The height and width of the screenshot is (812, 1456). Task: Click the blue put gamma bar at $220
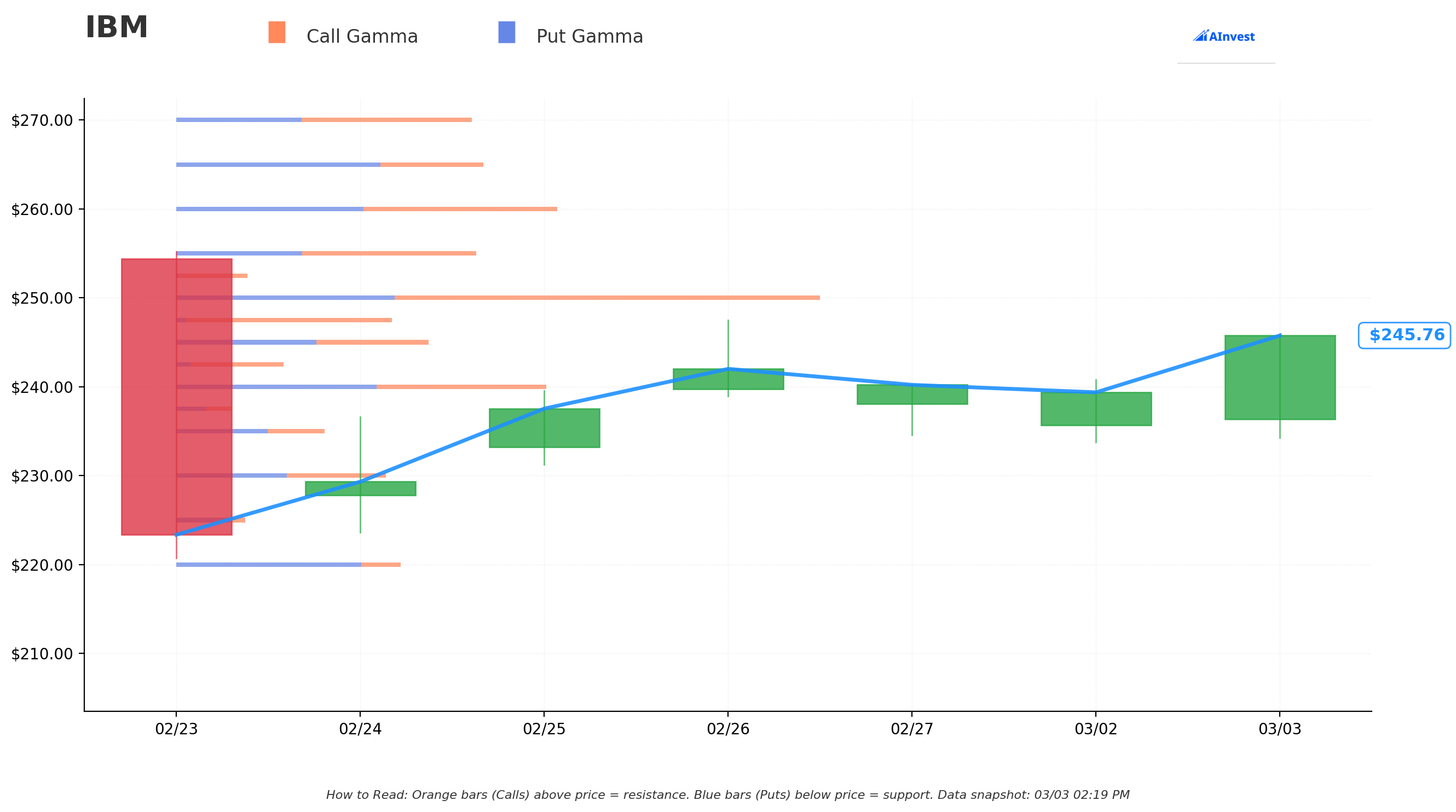(x=269, y=565)
